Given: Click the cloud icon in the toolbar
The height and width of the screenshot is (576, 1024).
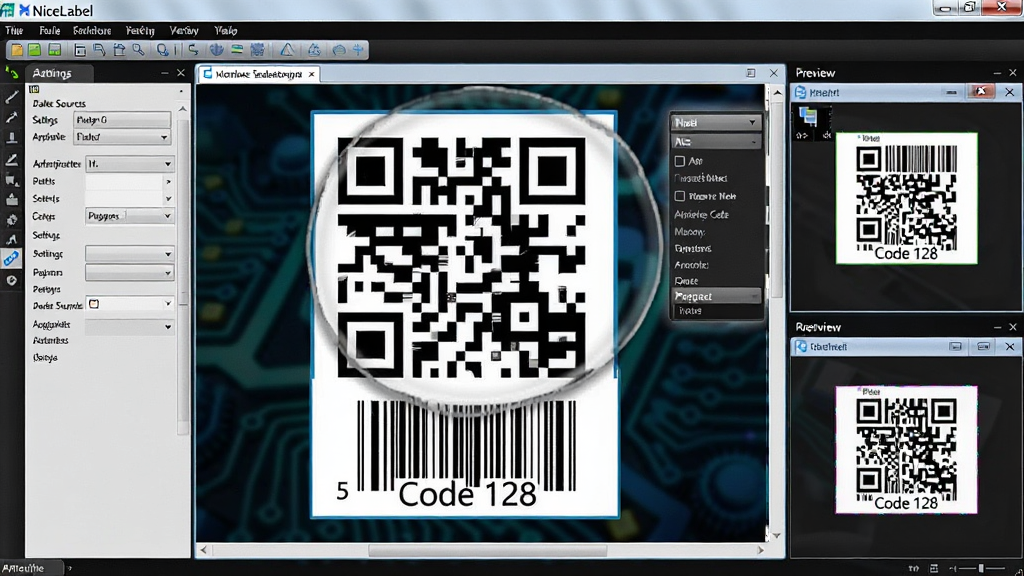Looking at the screenshot, I should [339, 50].
